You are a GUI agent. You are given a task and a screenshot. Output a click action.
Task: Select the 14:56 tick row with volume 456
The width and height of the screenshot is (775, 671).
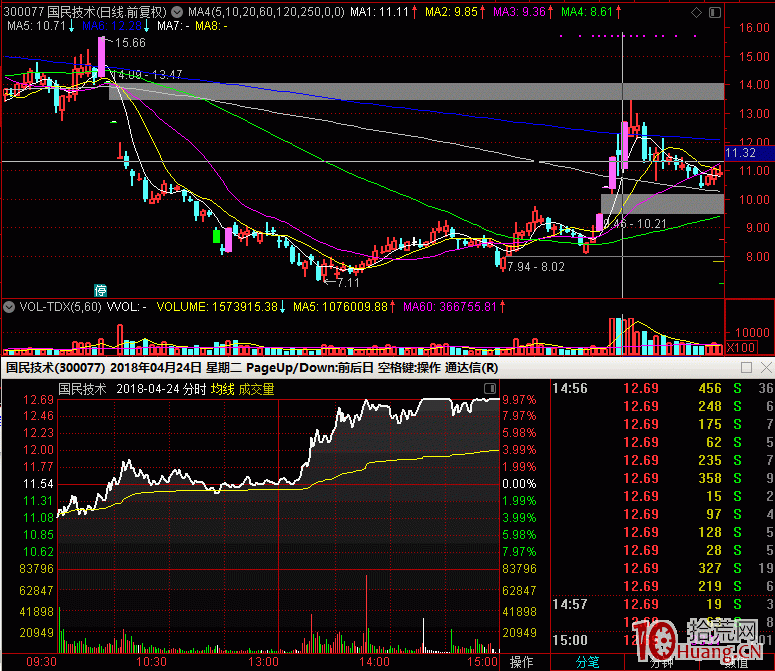[x=662, y=388]
